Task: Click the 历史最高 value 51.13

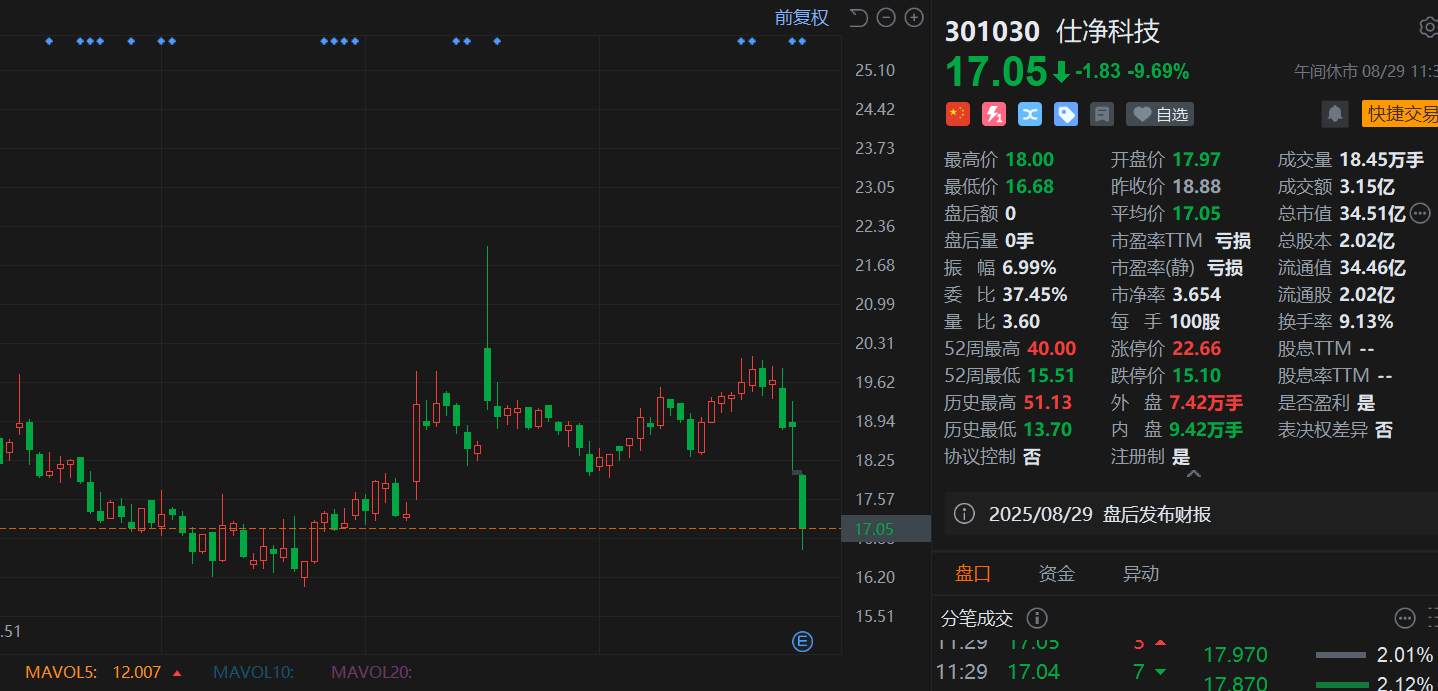Action: (x=1050, y=403)
